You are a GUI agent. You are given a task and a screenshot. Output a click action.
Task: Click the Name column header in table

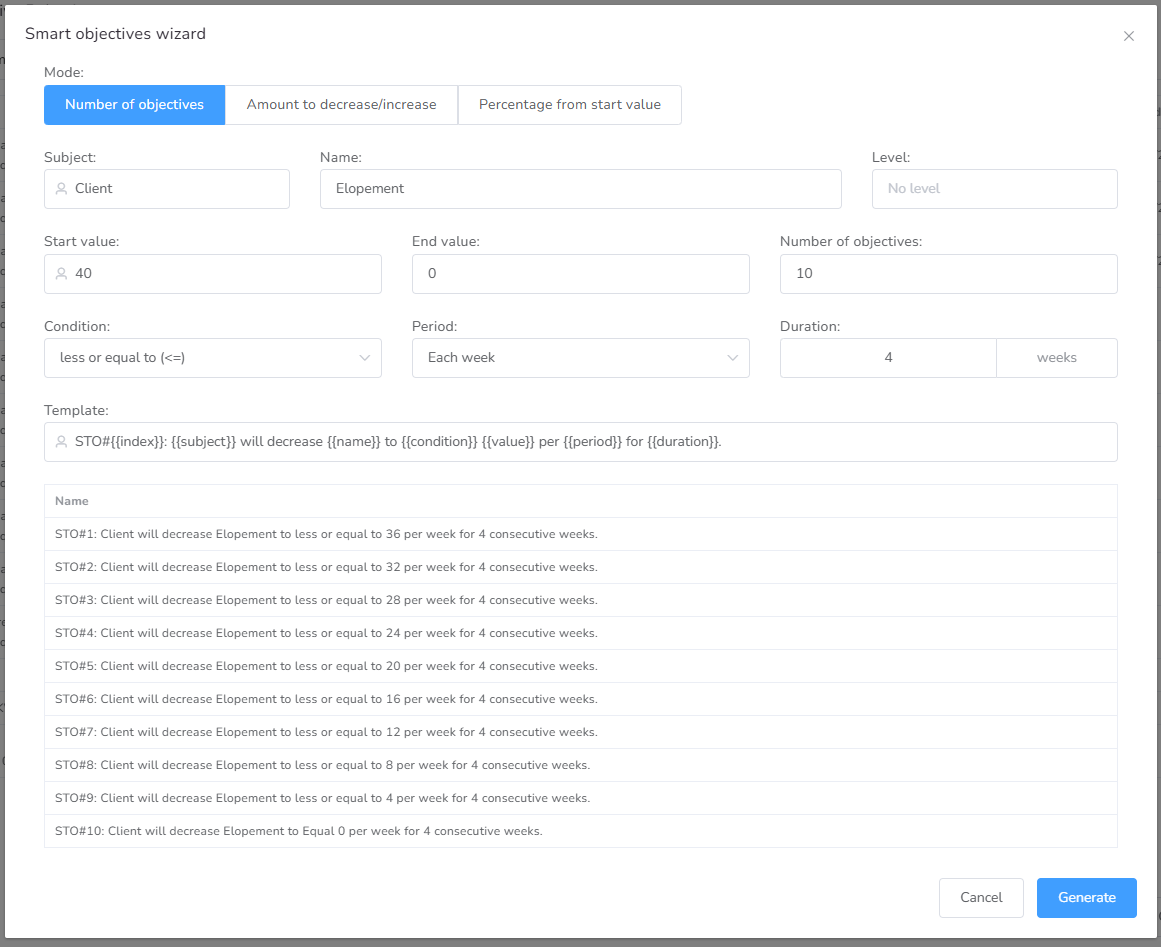click(x=72, y=501)
